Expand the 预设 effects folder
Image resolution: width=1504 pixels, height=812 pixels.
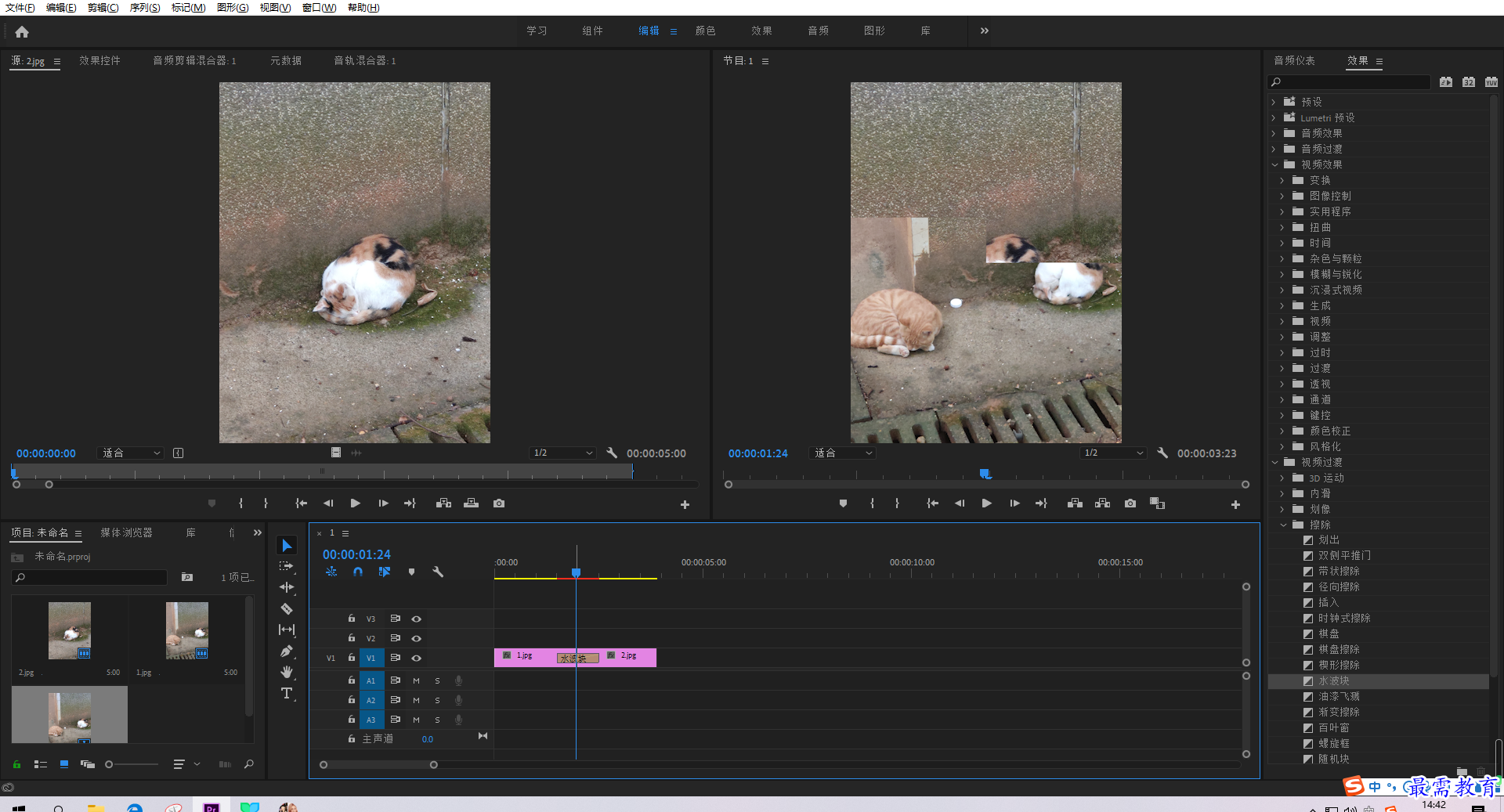point(1274,102)
